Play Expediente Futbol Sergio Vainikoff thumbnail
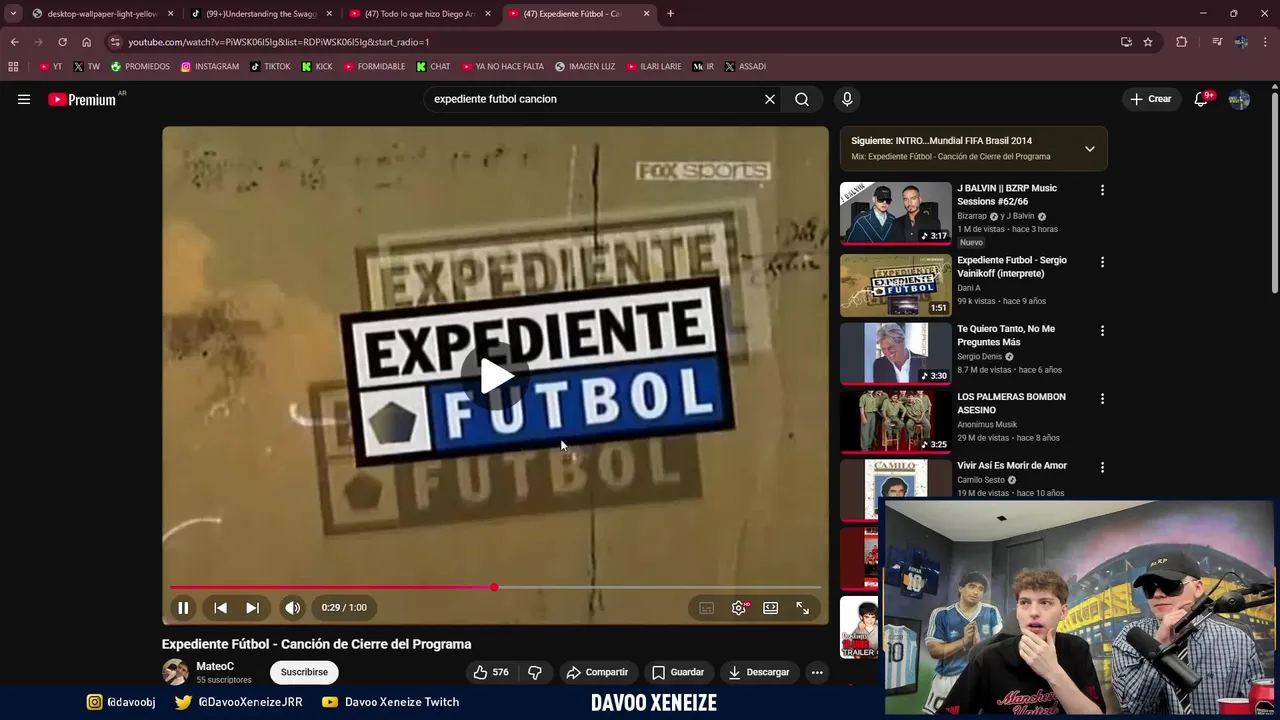 896,285
